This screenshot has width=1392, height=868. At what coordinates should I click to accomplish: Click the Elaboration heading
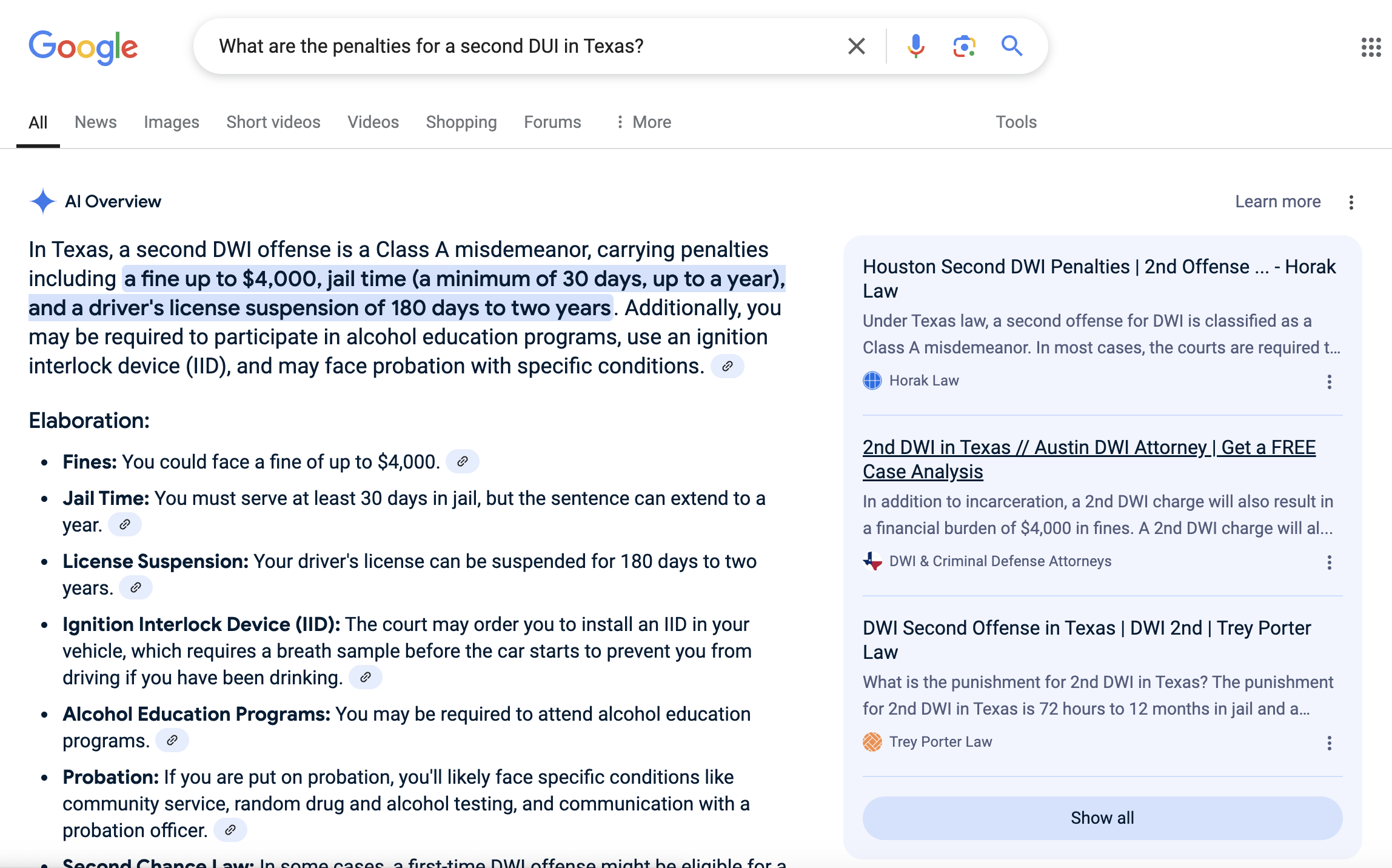89,421
